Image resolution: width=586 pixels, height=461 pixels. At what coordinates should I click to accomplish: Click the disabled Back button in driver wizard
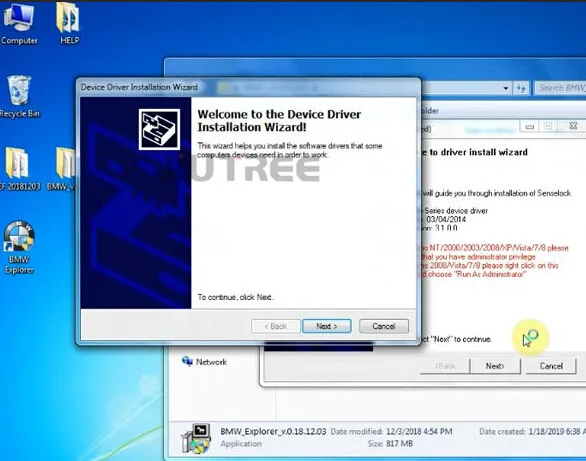pos(276,326)
